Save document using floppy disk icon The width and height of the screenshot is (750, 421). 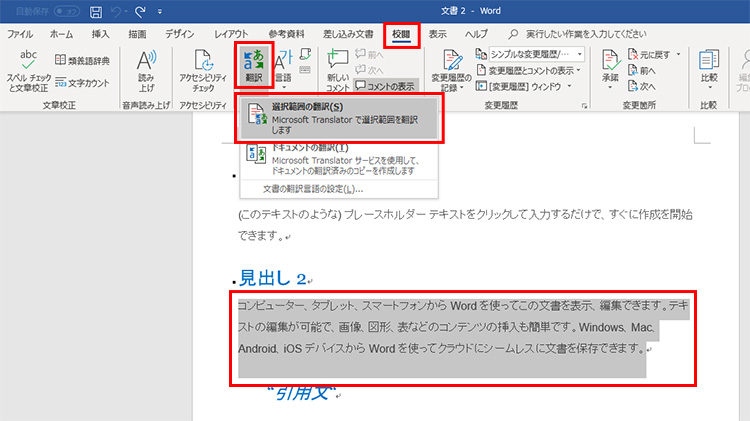tap(95, 12)
